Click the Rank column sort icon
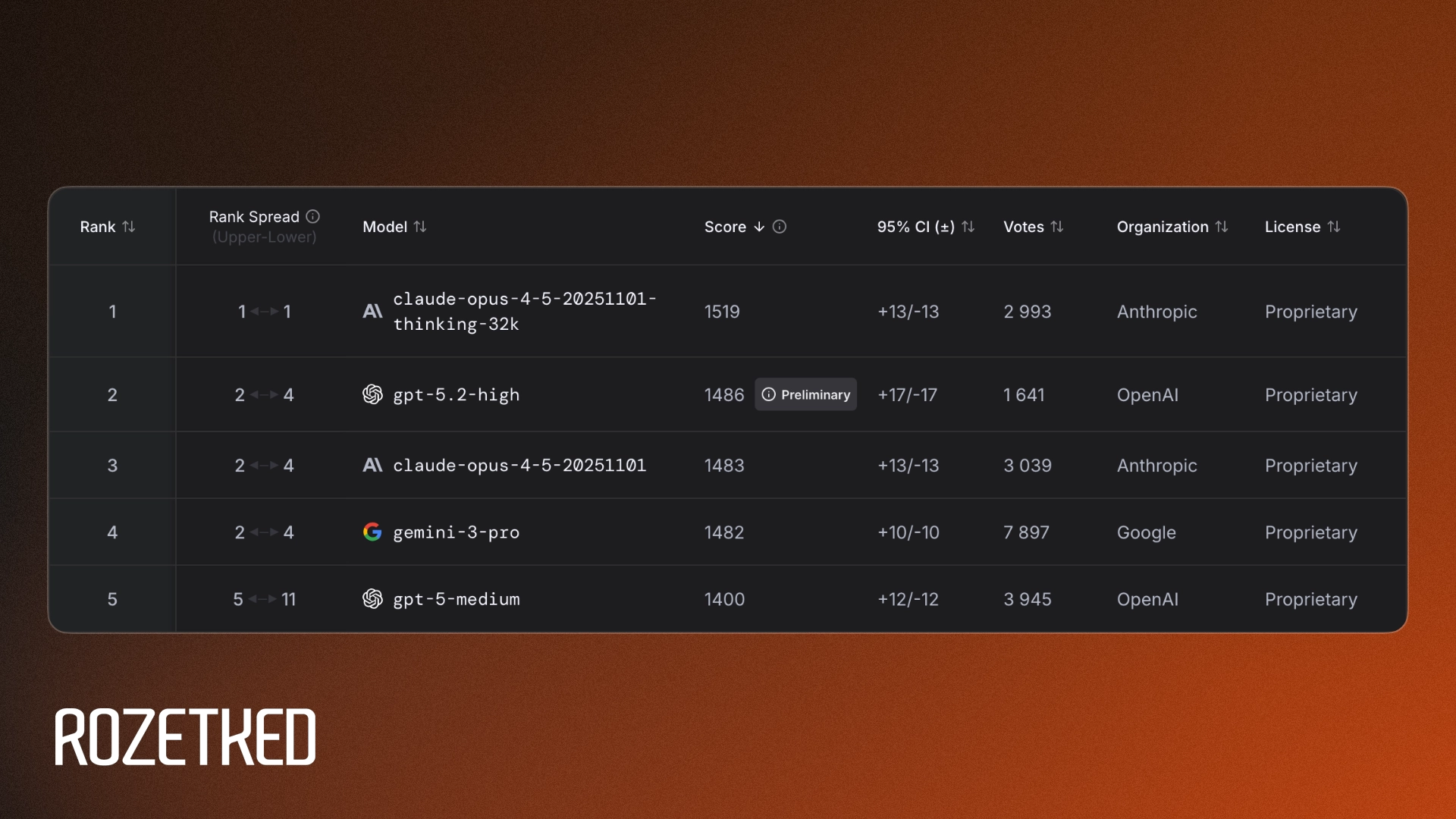The width and height of the screenshot is (1456, 819). click(x=129, y=227)
